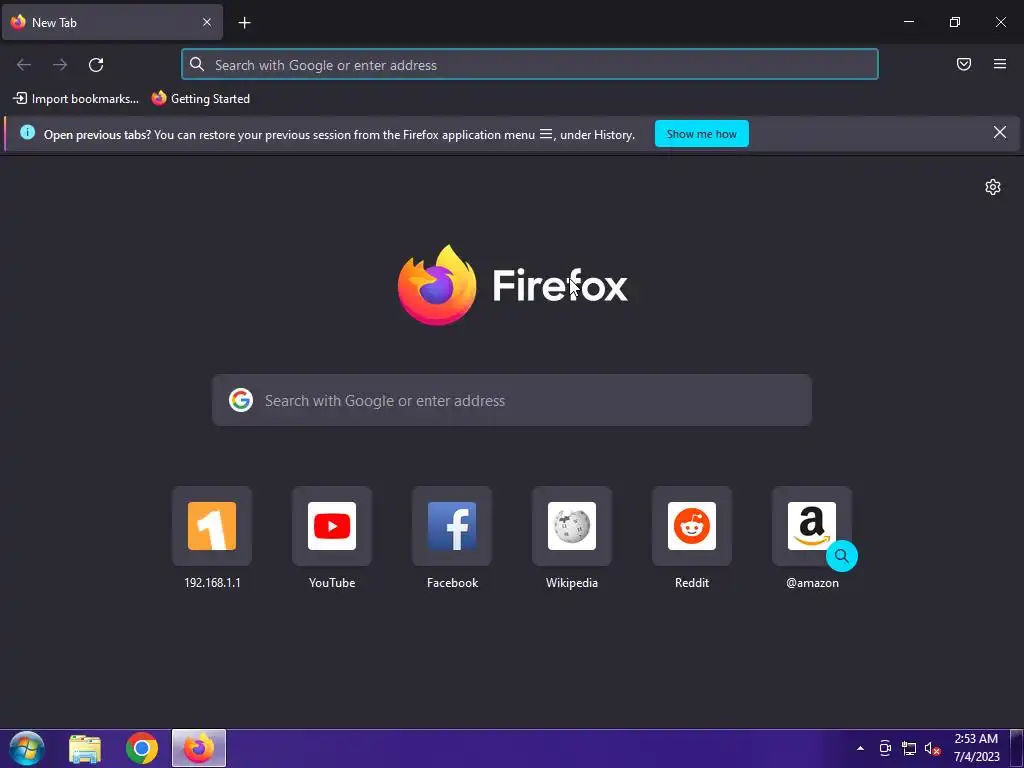Open the YouTube shortcut tile

[332, 526]
